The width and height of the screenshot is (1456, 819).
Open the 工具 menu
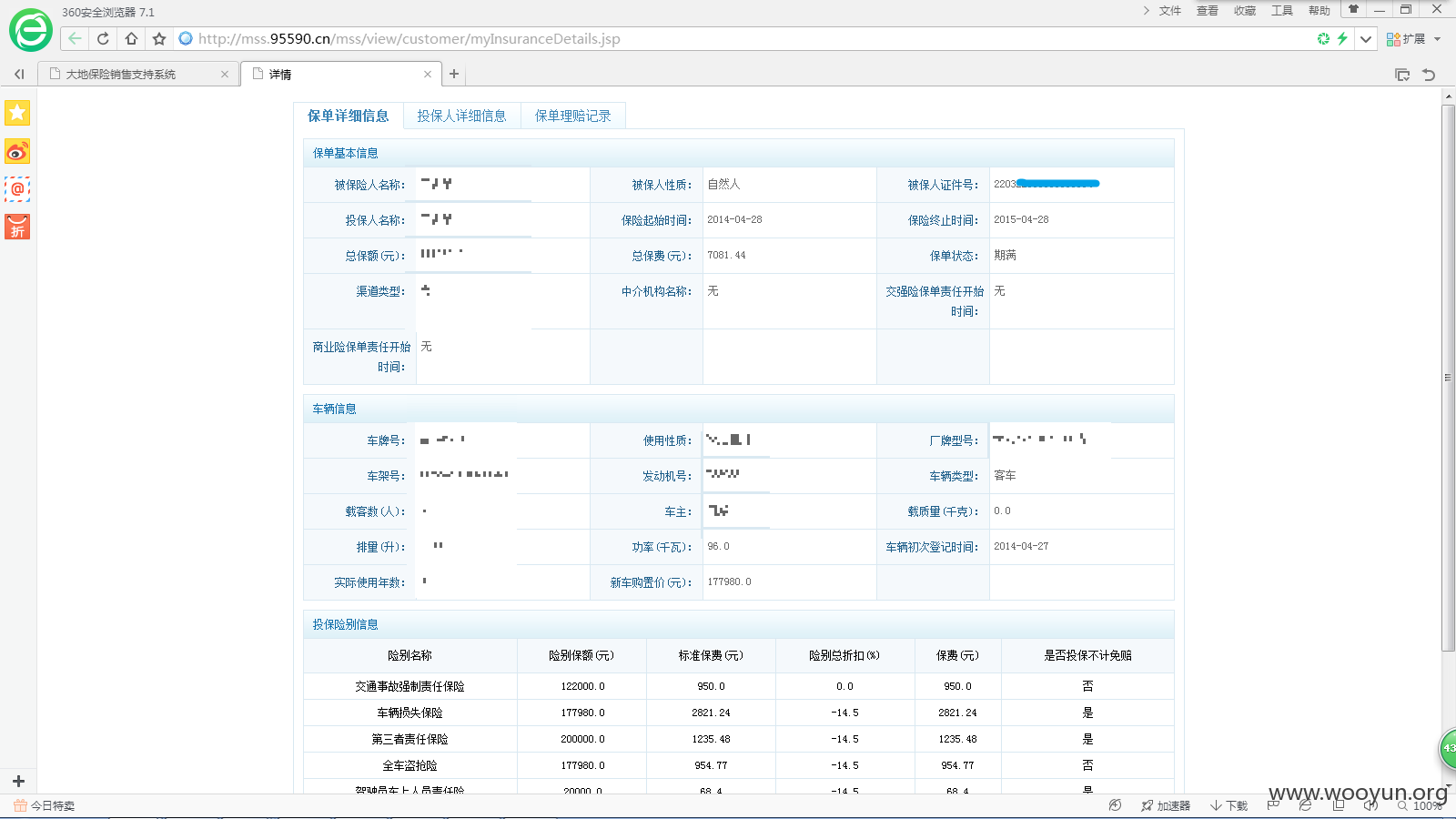click(1282, 11)
